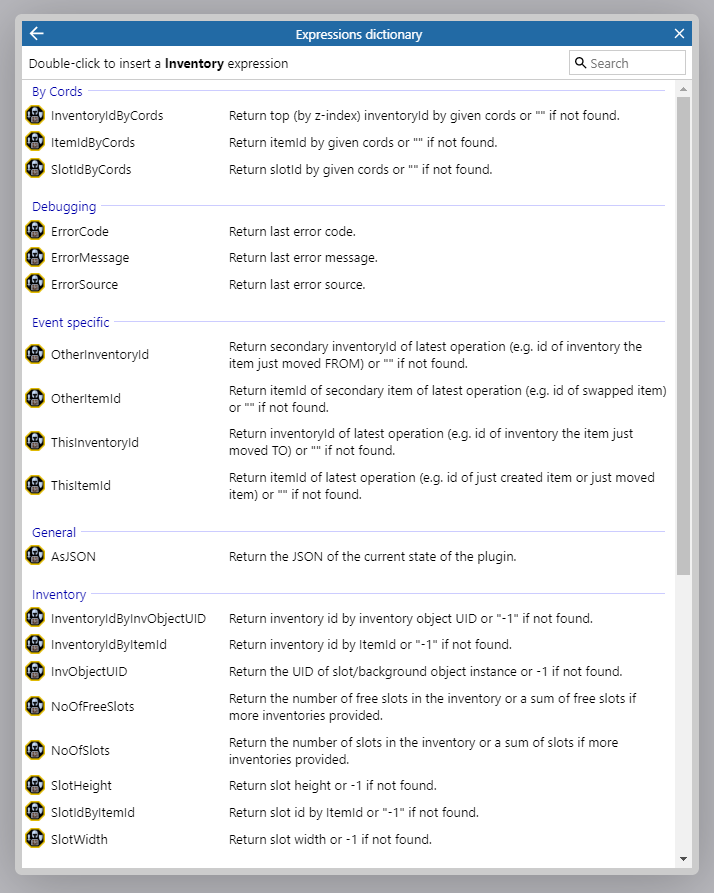Click in the Search expressions field
The height and width of the screenshot is (893, 714).
tap(635, 63)
